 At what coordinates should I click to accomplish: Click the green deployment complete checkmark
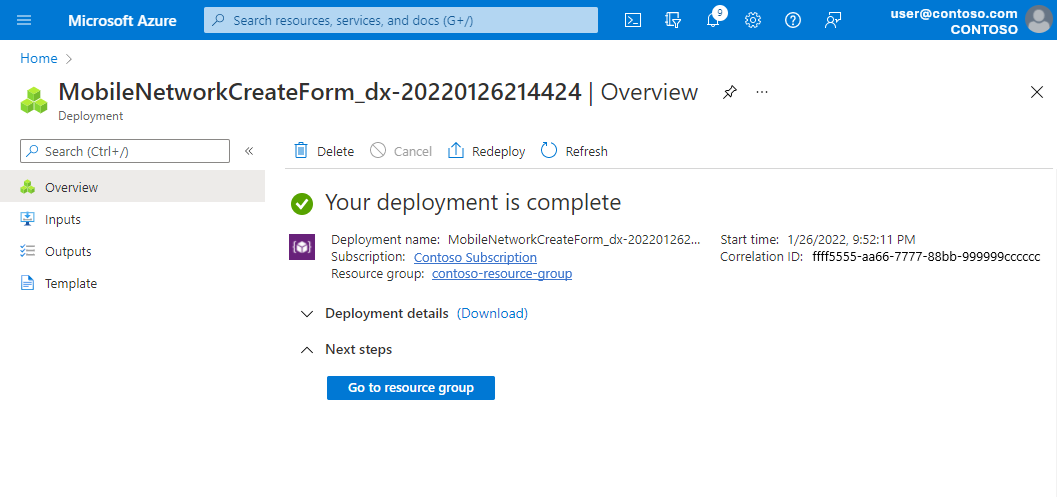pos(302,203)
